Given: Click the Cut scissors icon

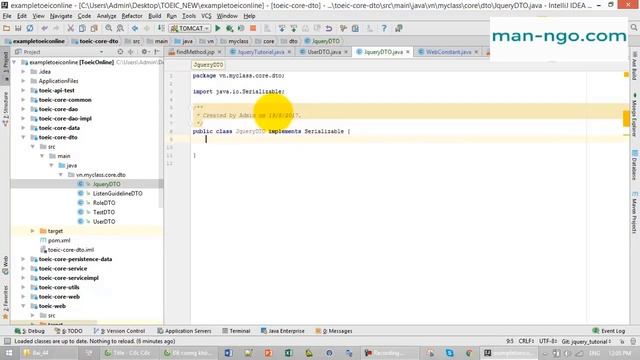Looking at the screenshot, I should 70,28.
